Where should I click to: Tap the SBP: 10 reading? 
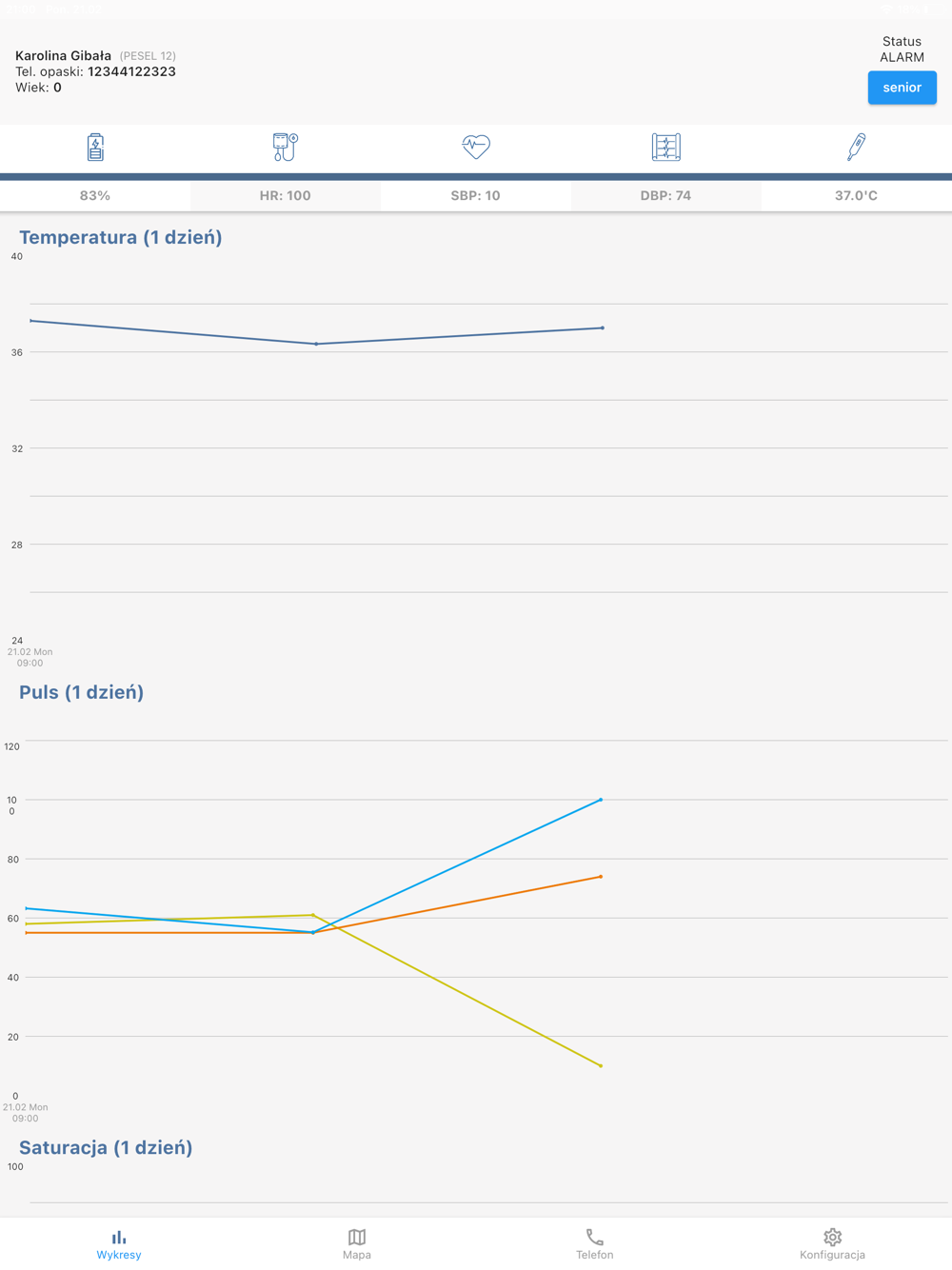(475, 195)
